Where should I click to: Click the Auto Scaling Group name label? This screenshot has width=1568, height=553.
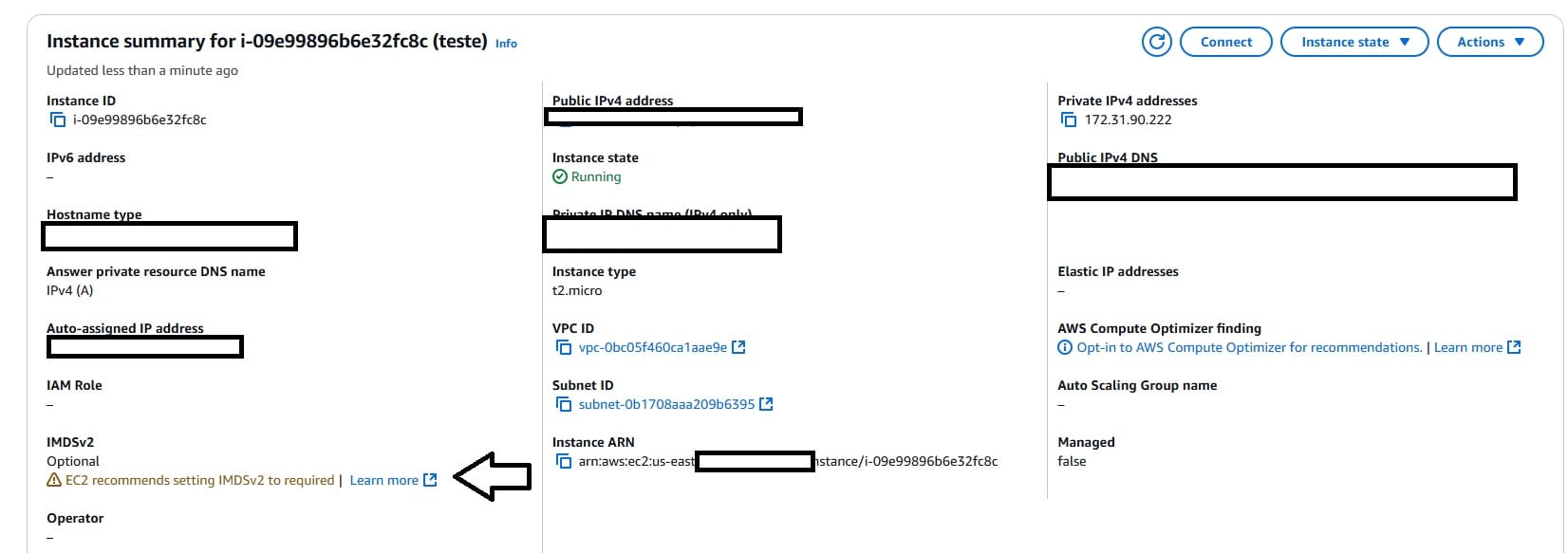pos(1137,385)
